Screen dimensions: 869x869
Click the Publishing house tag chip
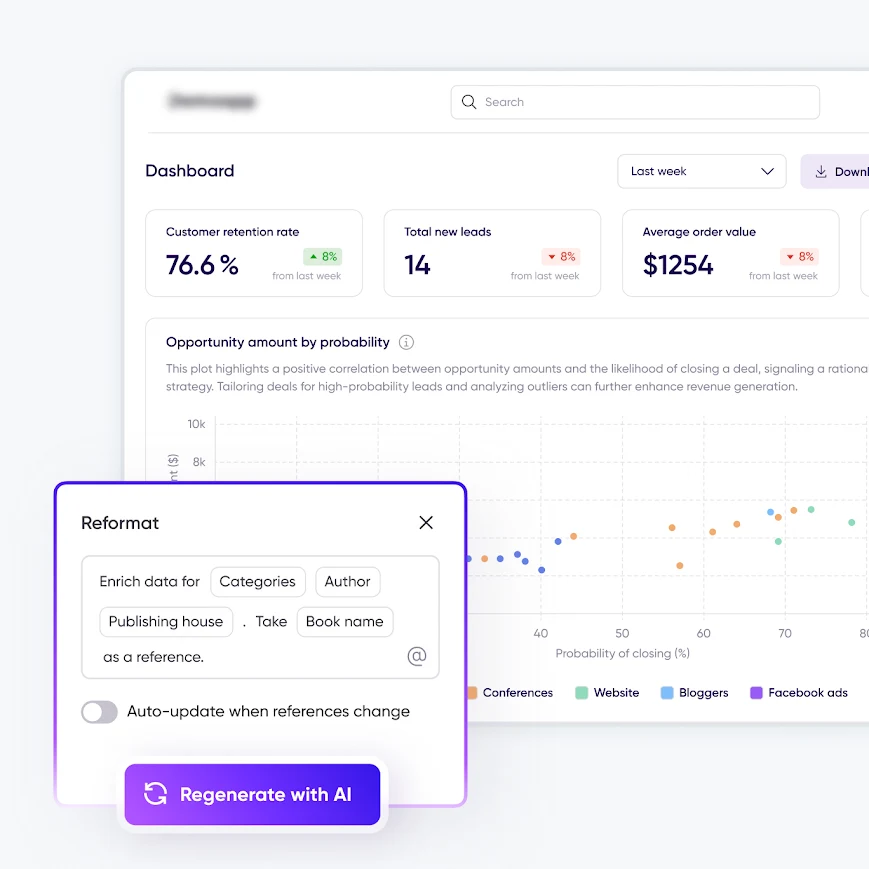166,622
